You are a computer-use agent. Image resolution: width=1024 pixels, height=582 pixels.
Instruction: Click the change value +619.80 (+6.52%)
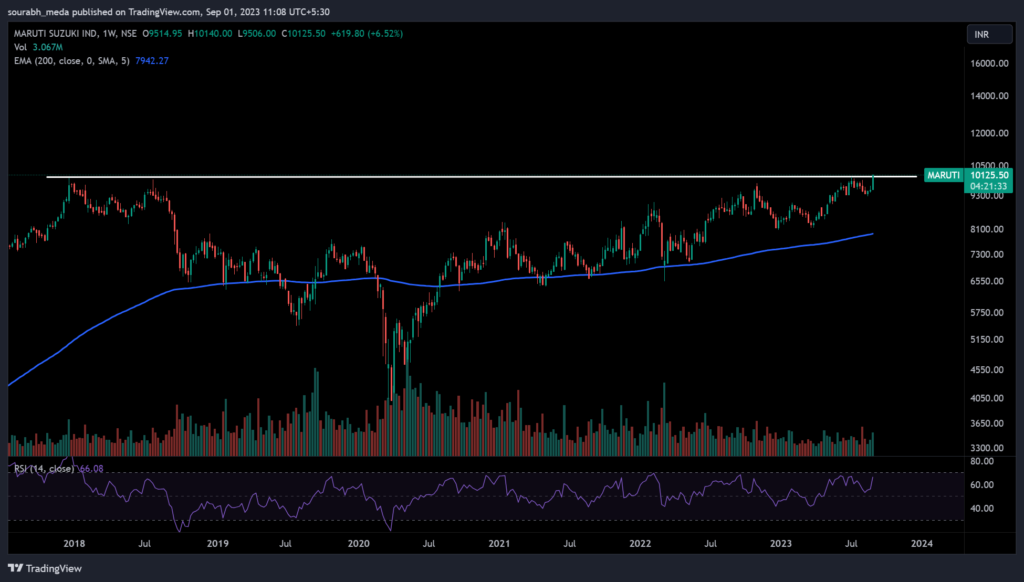point(367,33)
